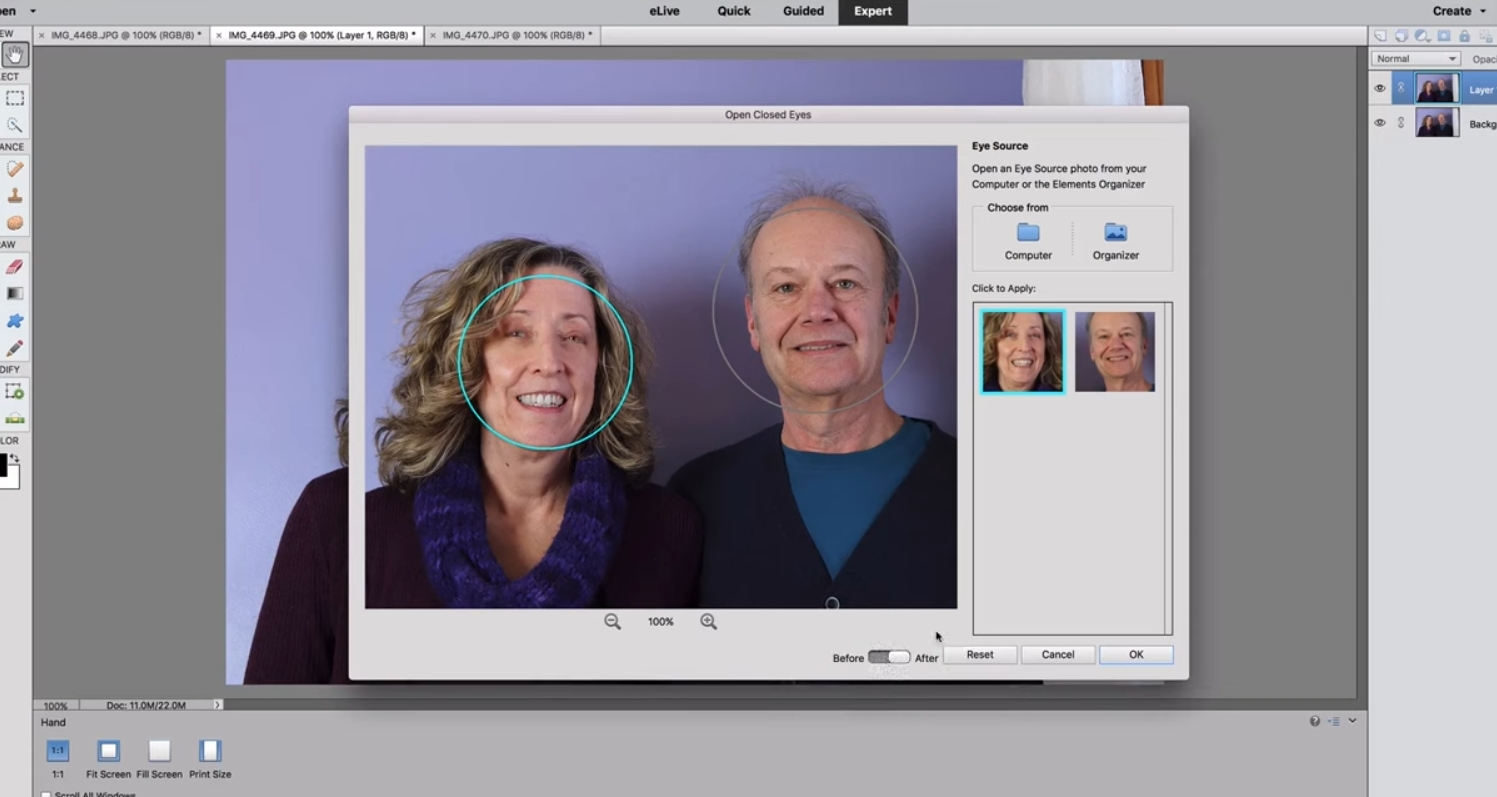Select the Spot Healing Brush tool

point(15,169)
